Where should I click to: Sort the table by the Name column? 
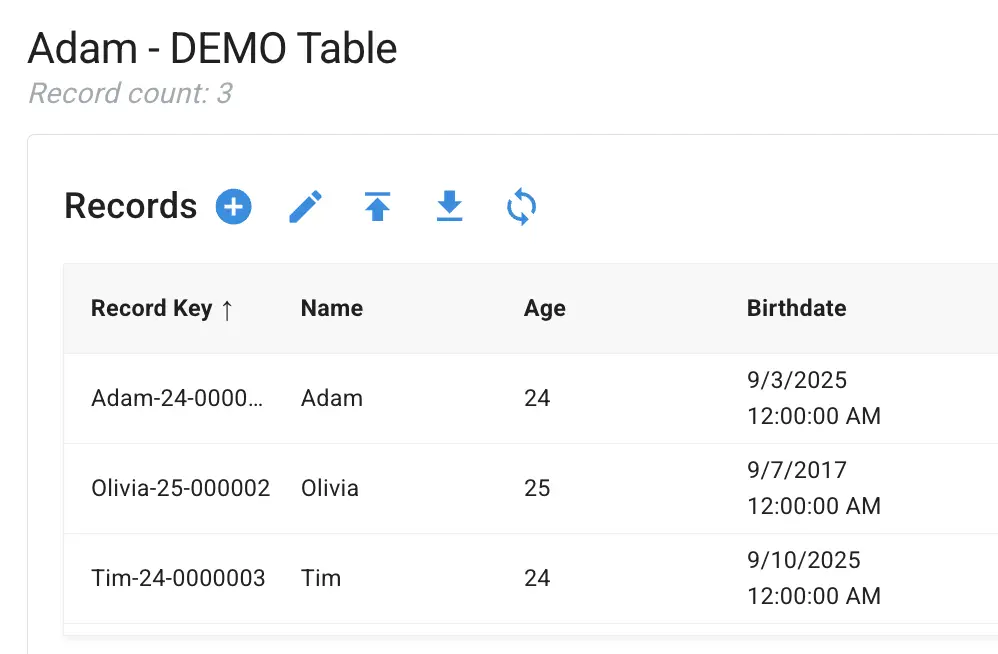coord(331,308)
